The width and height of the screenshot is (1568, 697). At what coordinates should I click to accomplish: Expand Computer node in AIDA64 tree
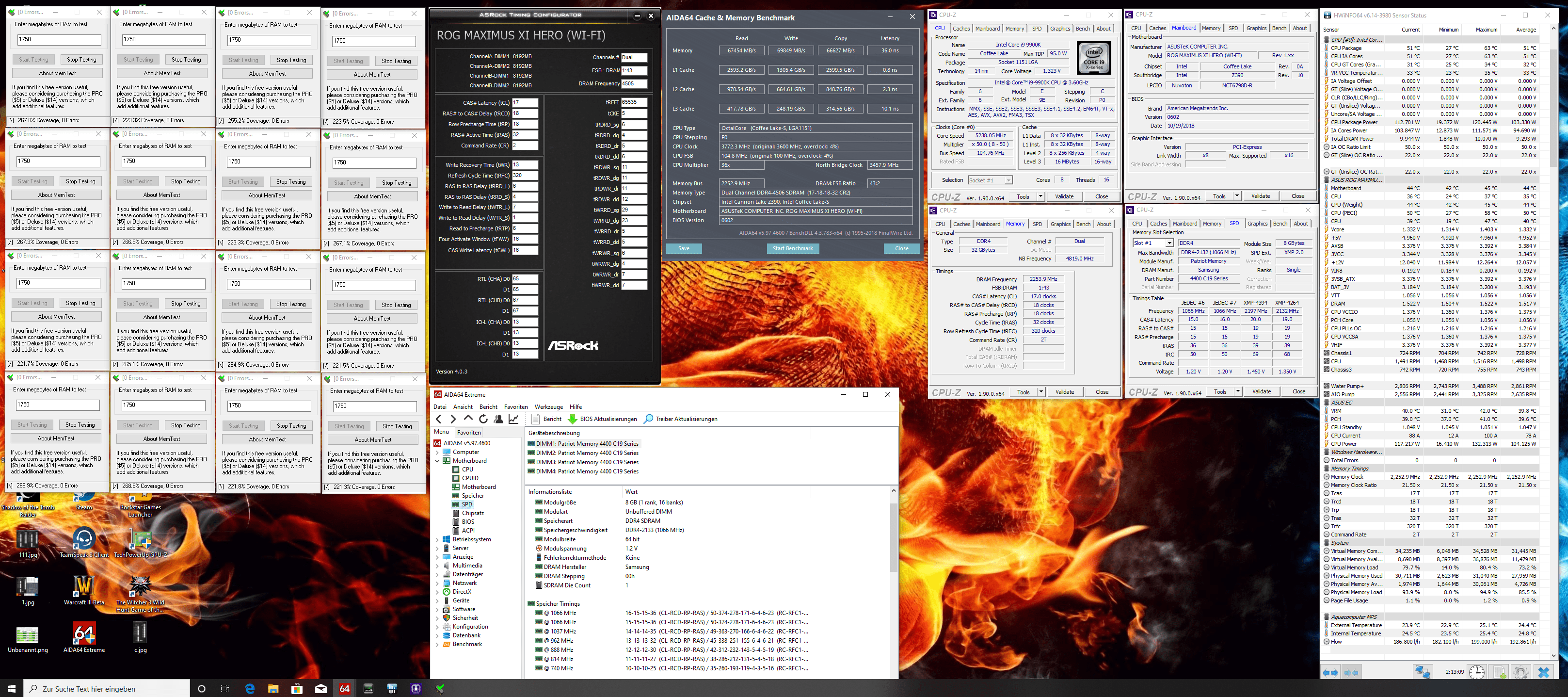click(x=437, y=452)
